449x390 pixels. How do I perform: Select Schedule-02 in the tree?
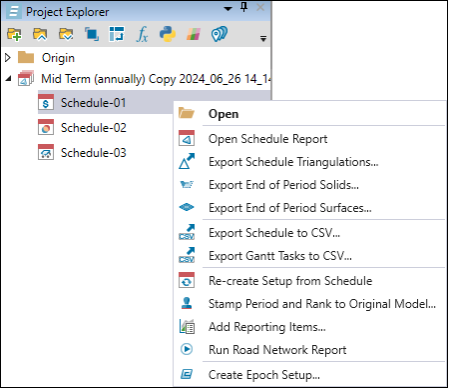coord(93,128)
